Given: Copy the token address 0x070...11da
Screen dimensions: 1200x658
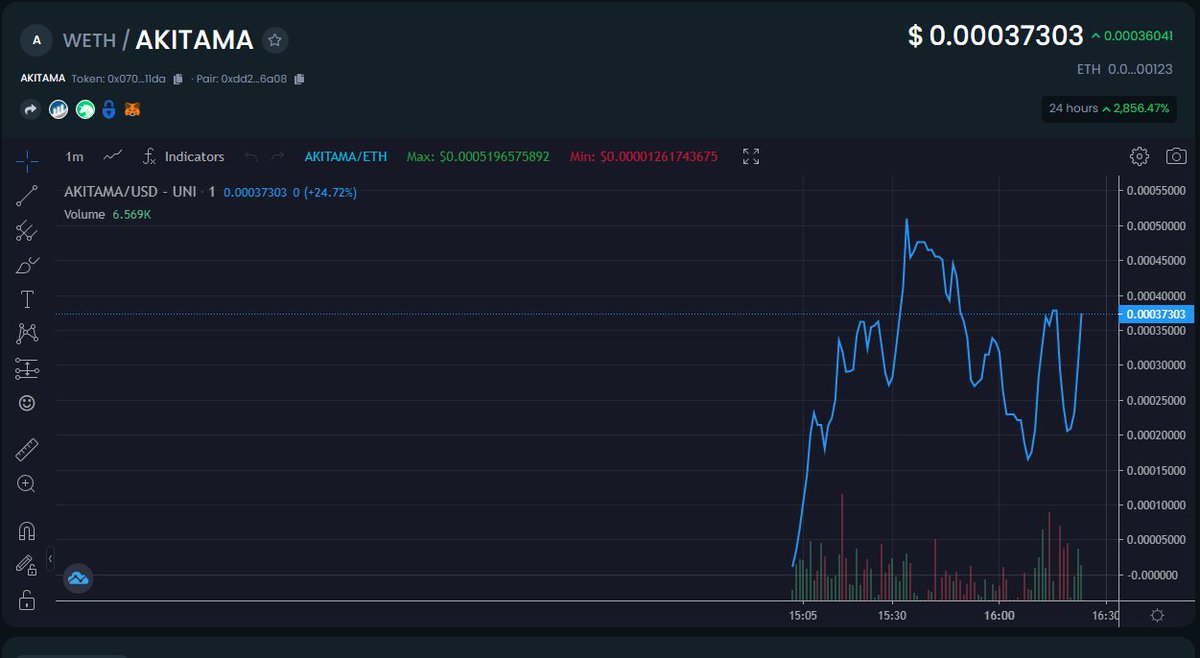Looking at the screenshot, I should [178, 78].
